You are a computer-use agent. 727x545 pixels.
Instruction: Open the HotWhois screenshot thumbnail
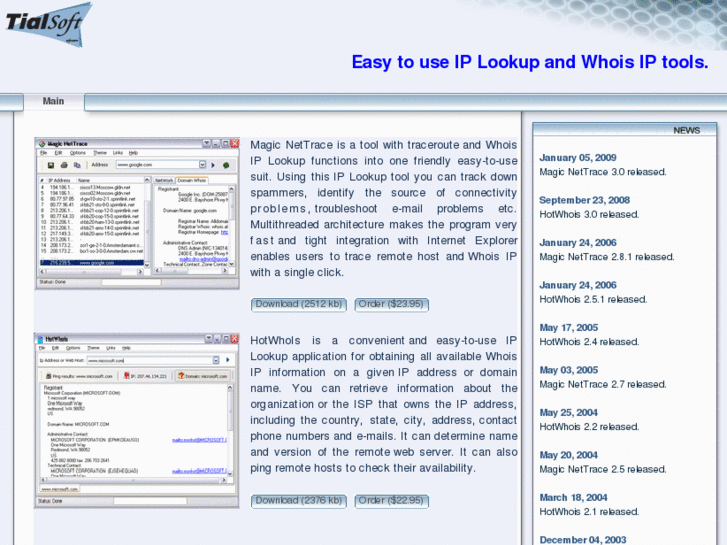coord(137,420)
